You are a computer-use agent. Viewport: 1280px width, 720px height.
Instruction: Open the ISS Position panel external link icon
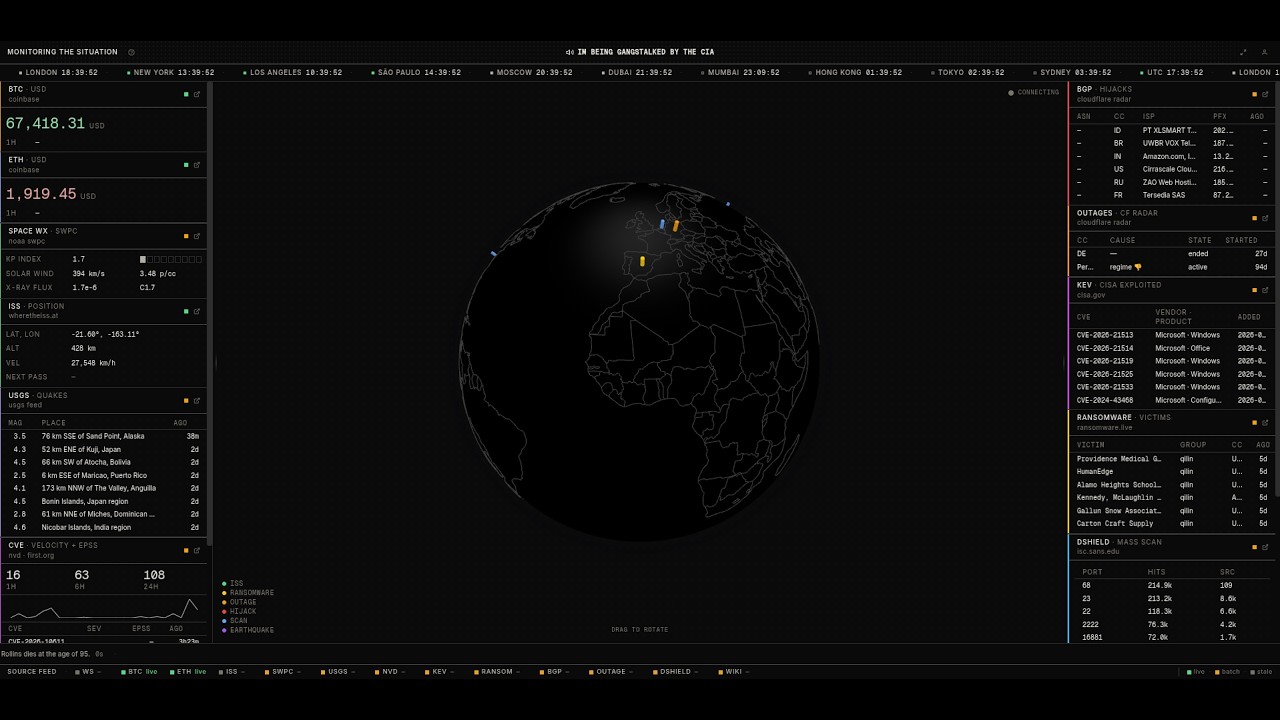pyautogui.click(x=197, y=311)
